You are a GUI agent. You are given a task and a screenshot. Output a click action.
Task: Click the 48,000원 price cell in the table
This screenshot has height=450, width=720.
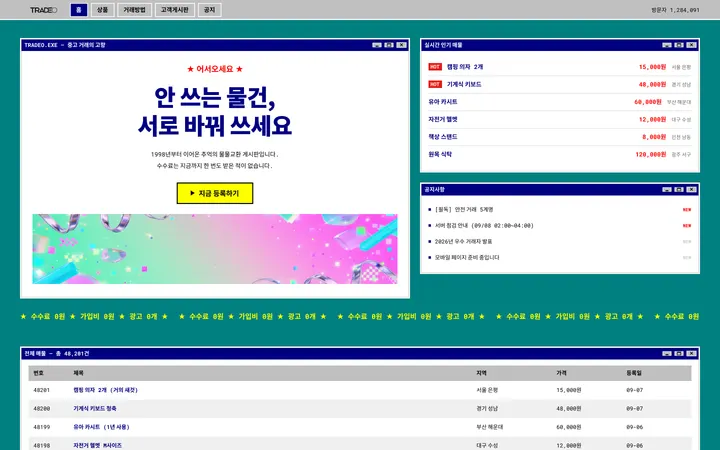[569, 409]
